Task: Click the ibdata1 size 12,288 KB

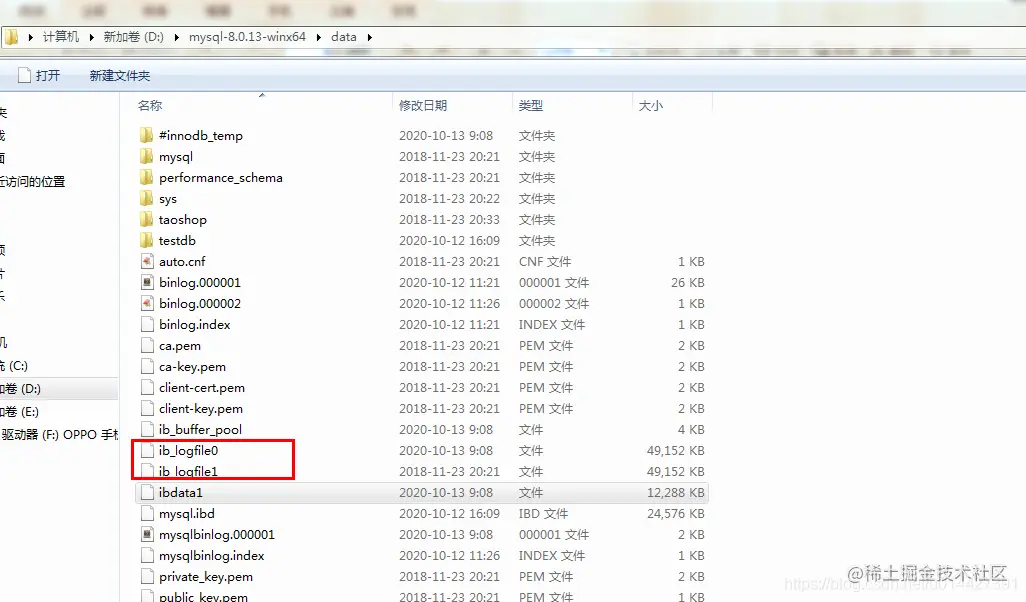Action: coord(675,492)
